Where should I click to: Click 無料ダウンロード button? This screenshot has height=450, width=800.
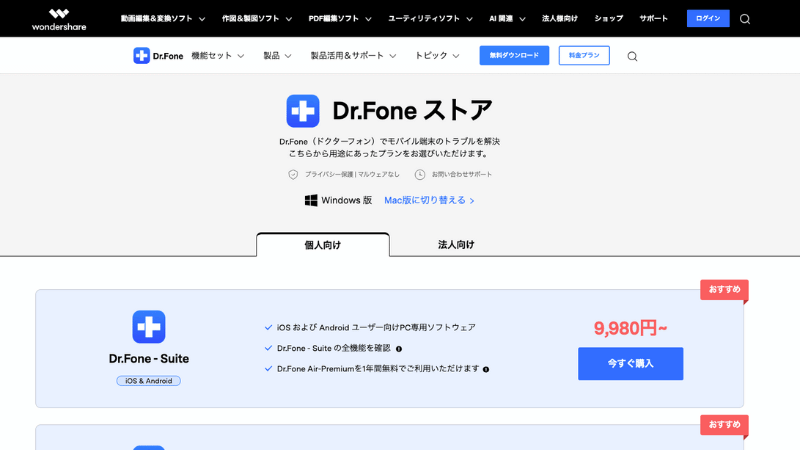(x=514, y=56)
